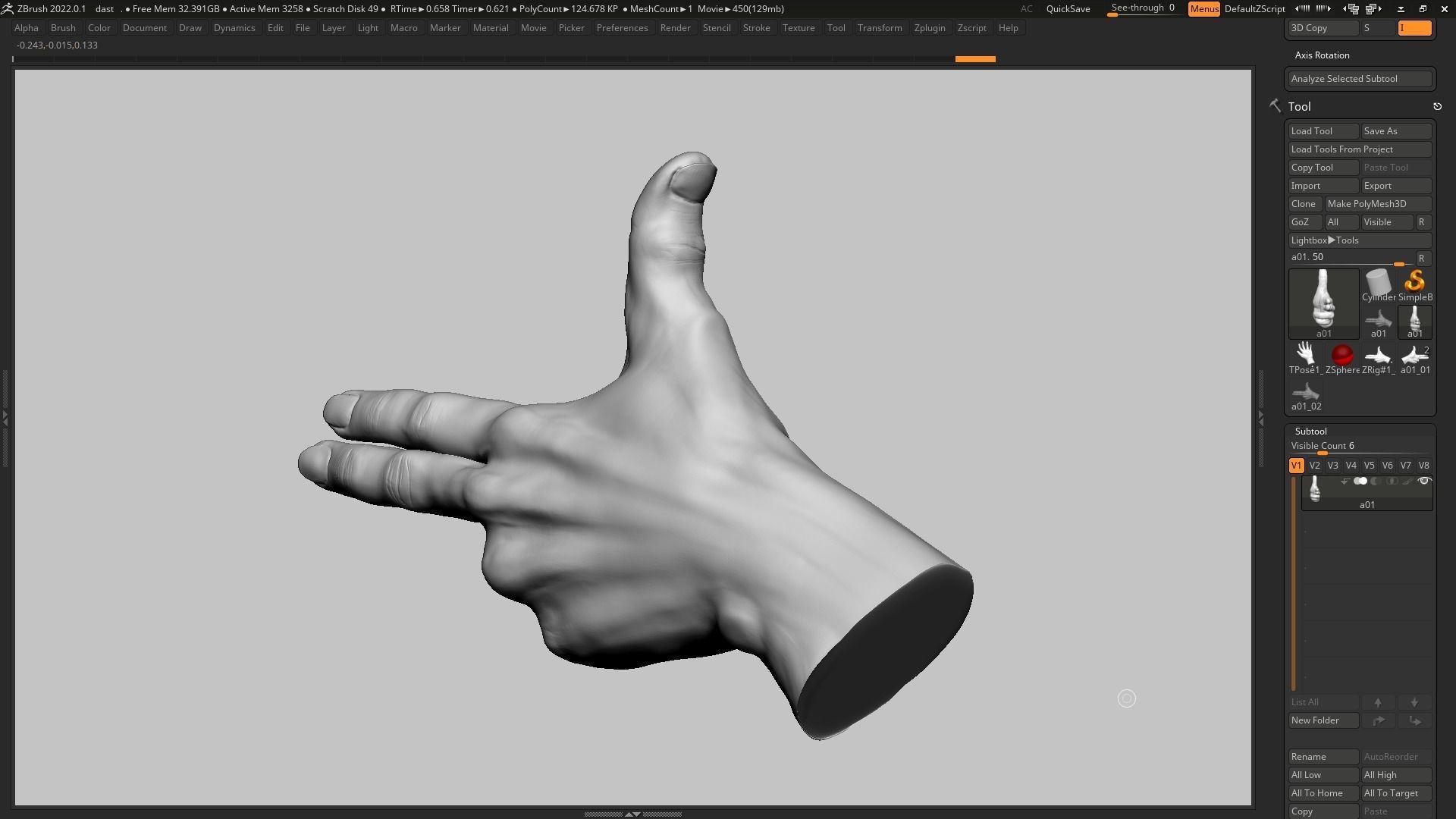Open the Render menu

675,28
